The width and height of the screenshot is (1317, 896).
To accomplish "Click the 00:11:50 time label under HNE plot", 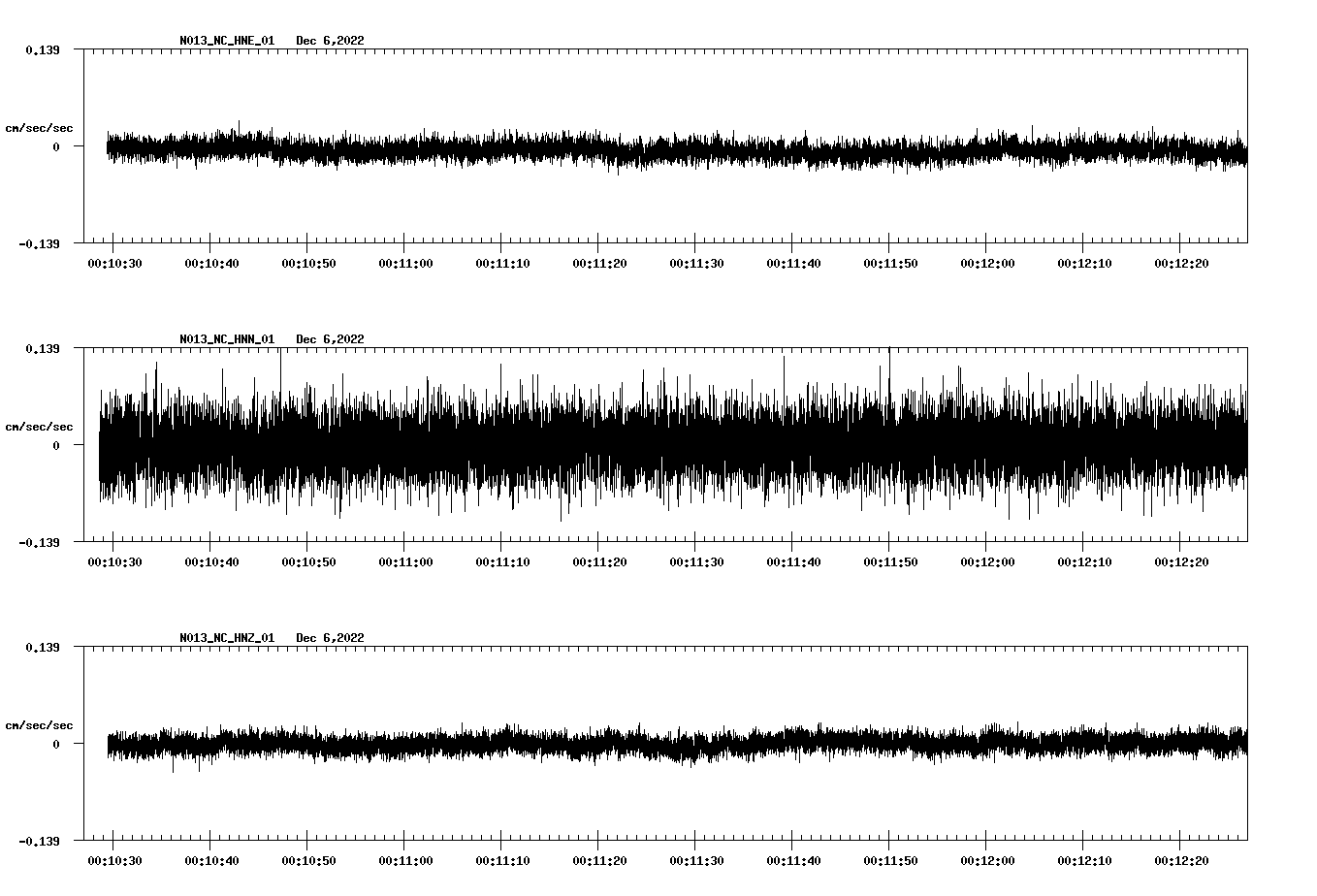I will coord(890,263).
